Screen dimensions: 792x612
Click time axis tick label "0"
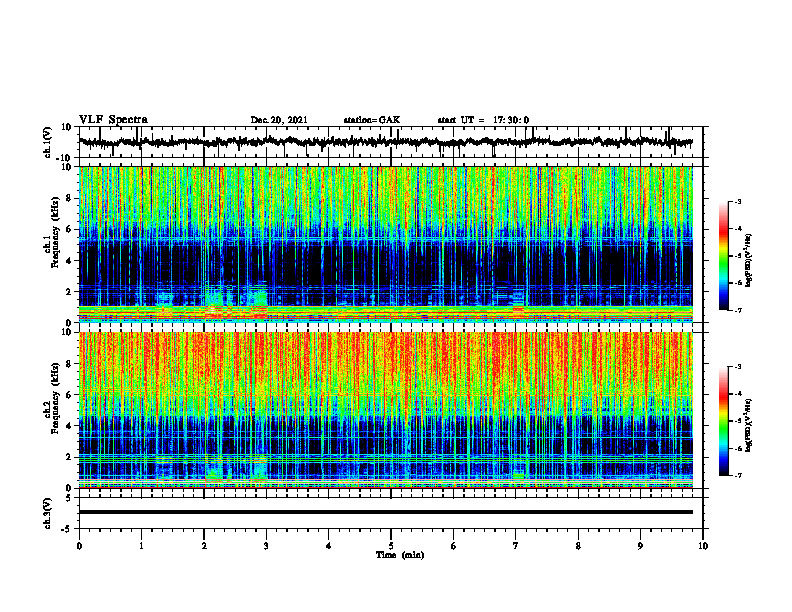click(x=79, y=546)
